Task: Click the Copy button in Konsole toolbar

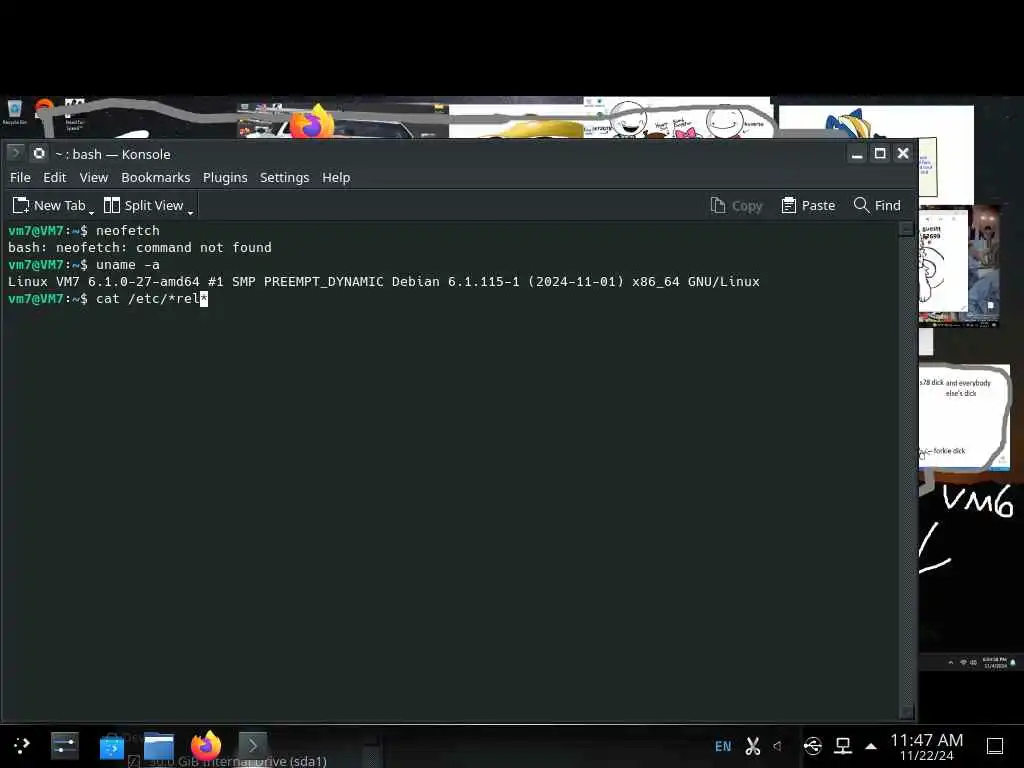Action: (x=736, y=206)
